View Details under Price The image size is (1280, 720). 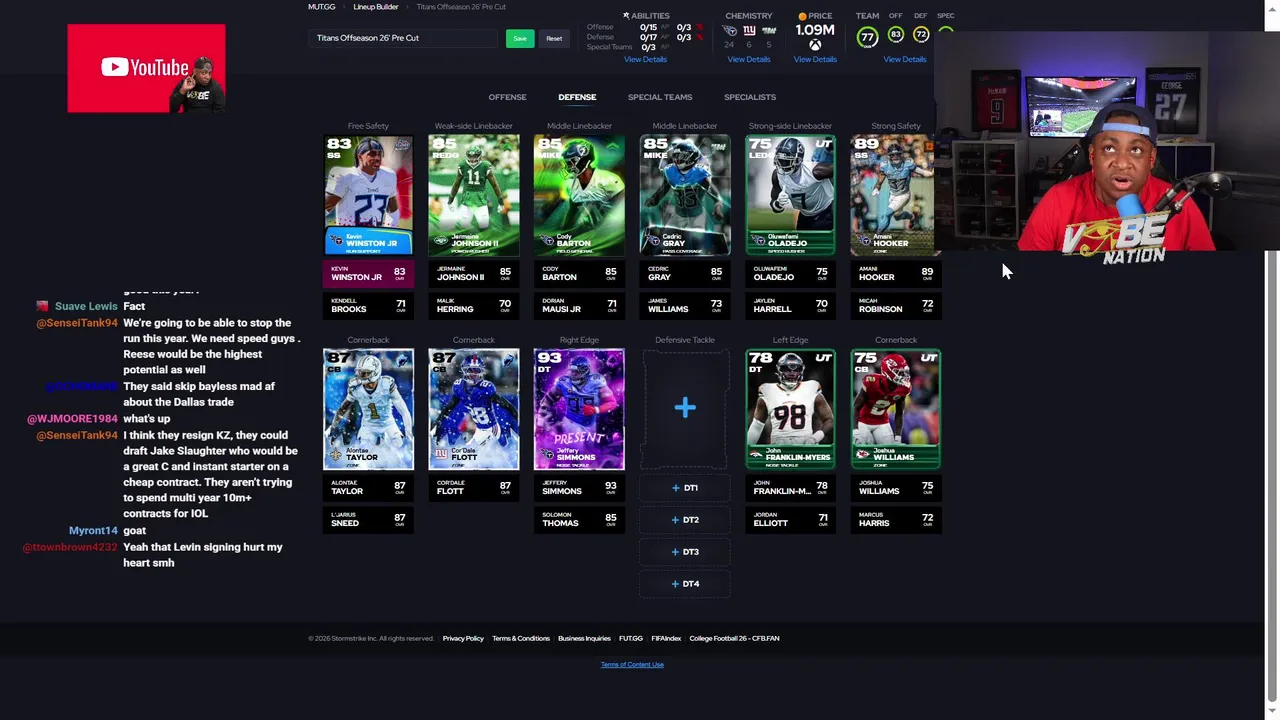click(815, 59)
